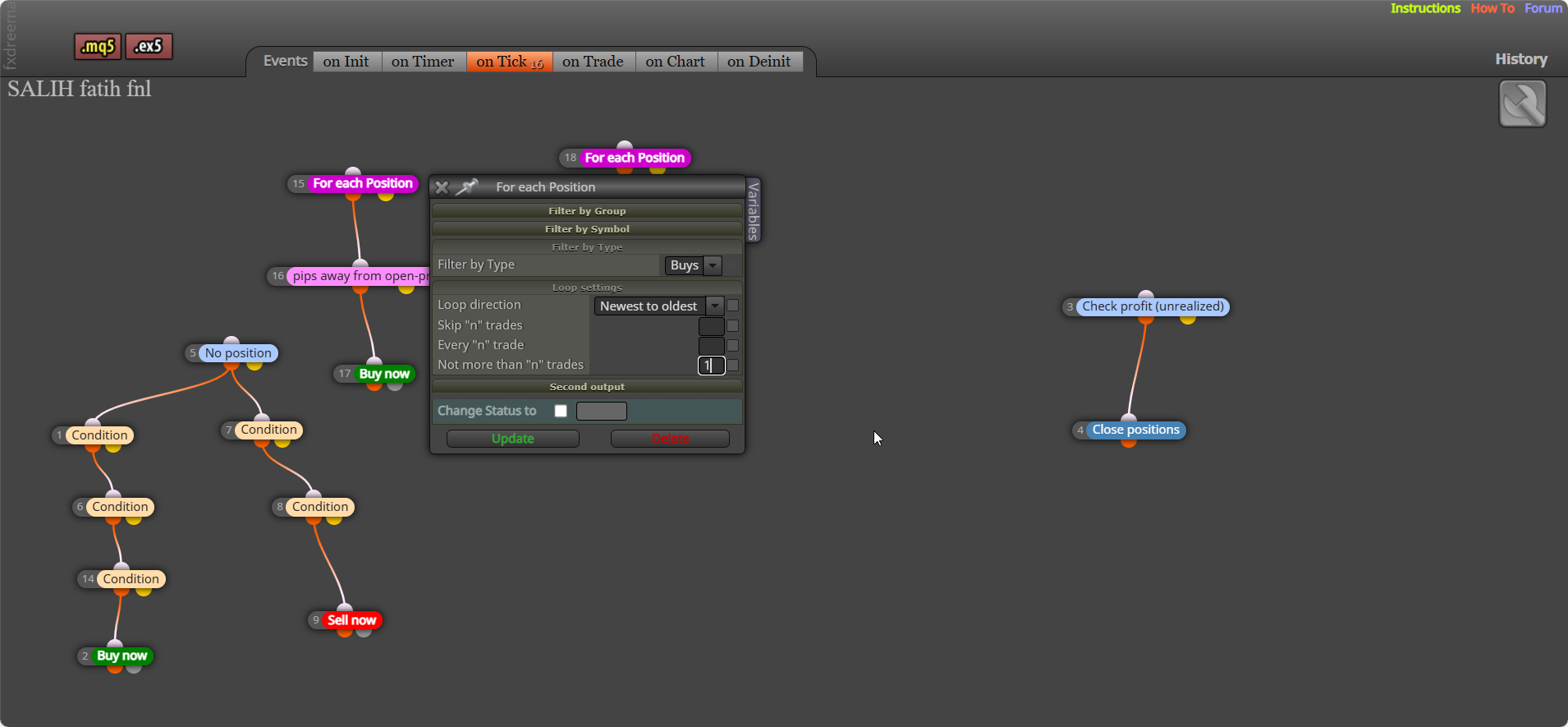1568x727 pixels.
Task: Select block 2 Buy now
Action: (x=121, y=656)
